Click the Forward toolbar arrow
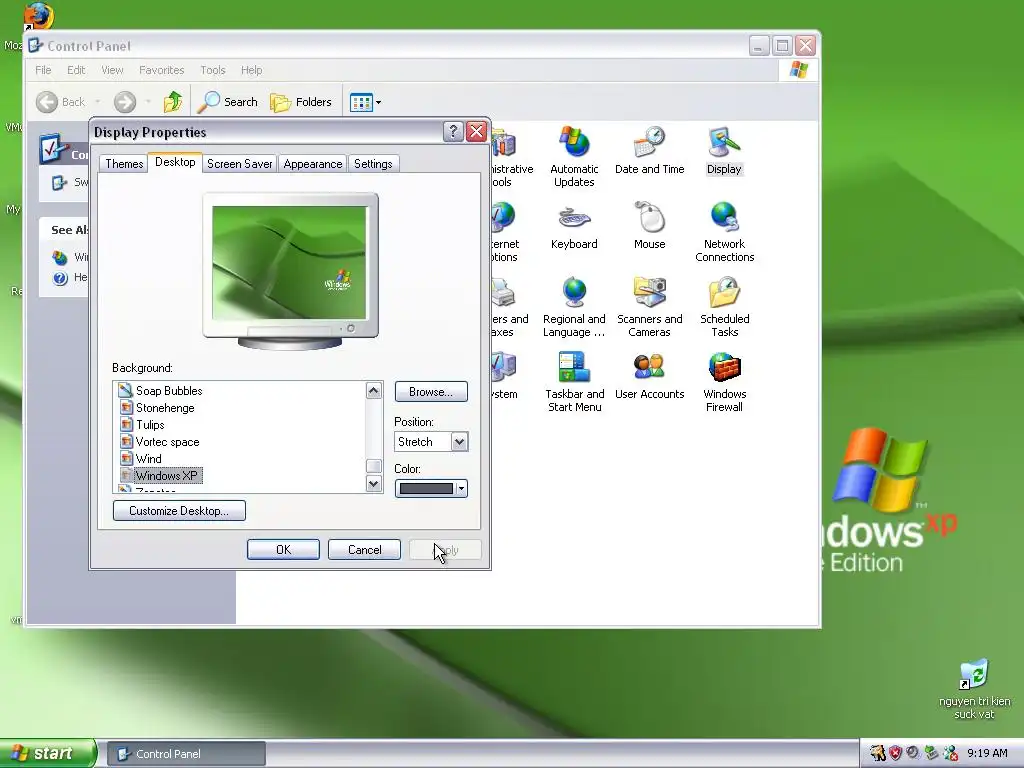The image size is (1024, 768). point(125,102)
